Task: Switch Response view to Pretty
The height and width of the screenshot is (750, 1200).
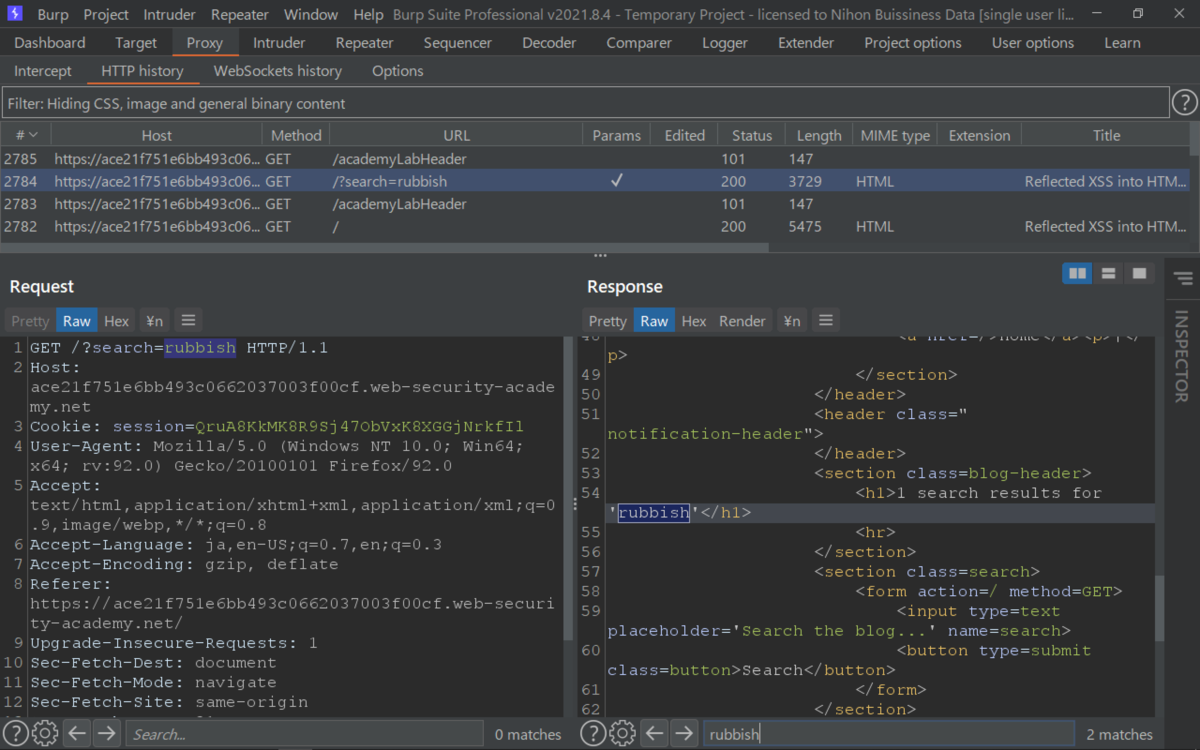Action: (608, 320)
